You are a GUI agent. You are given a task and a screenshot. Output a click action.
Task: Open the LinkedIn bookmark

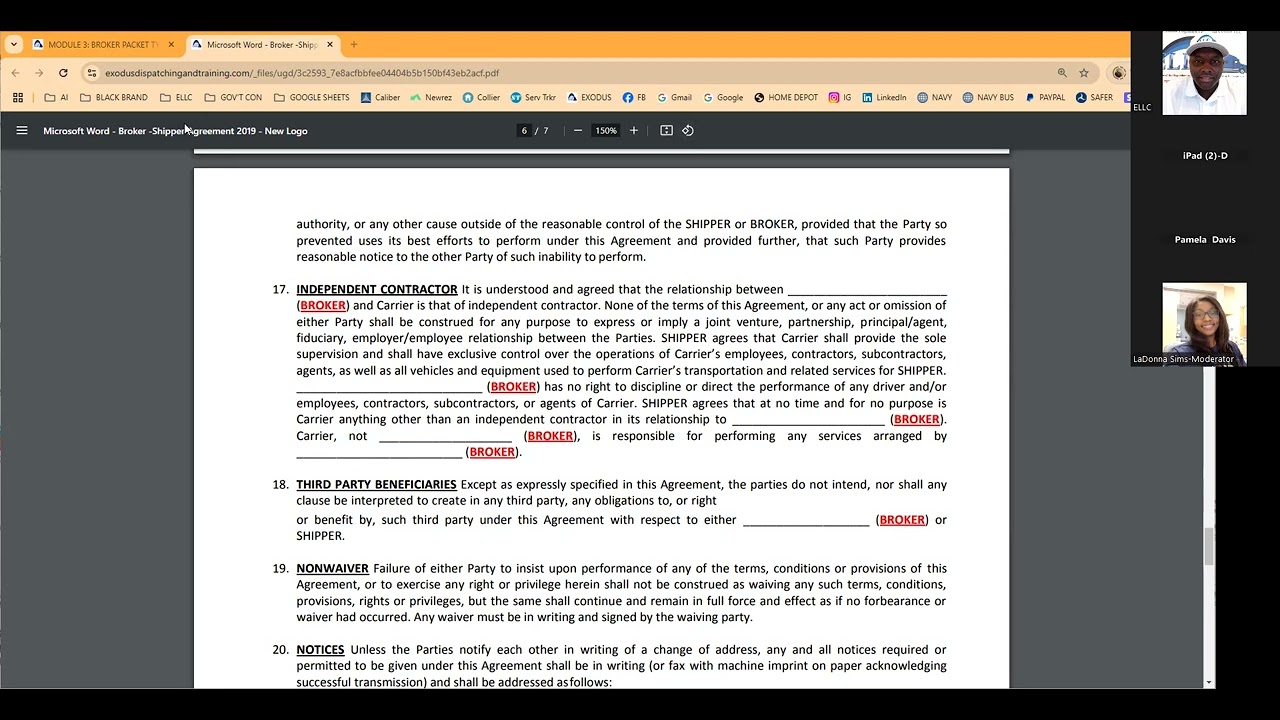pos(883,97)
